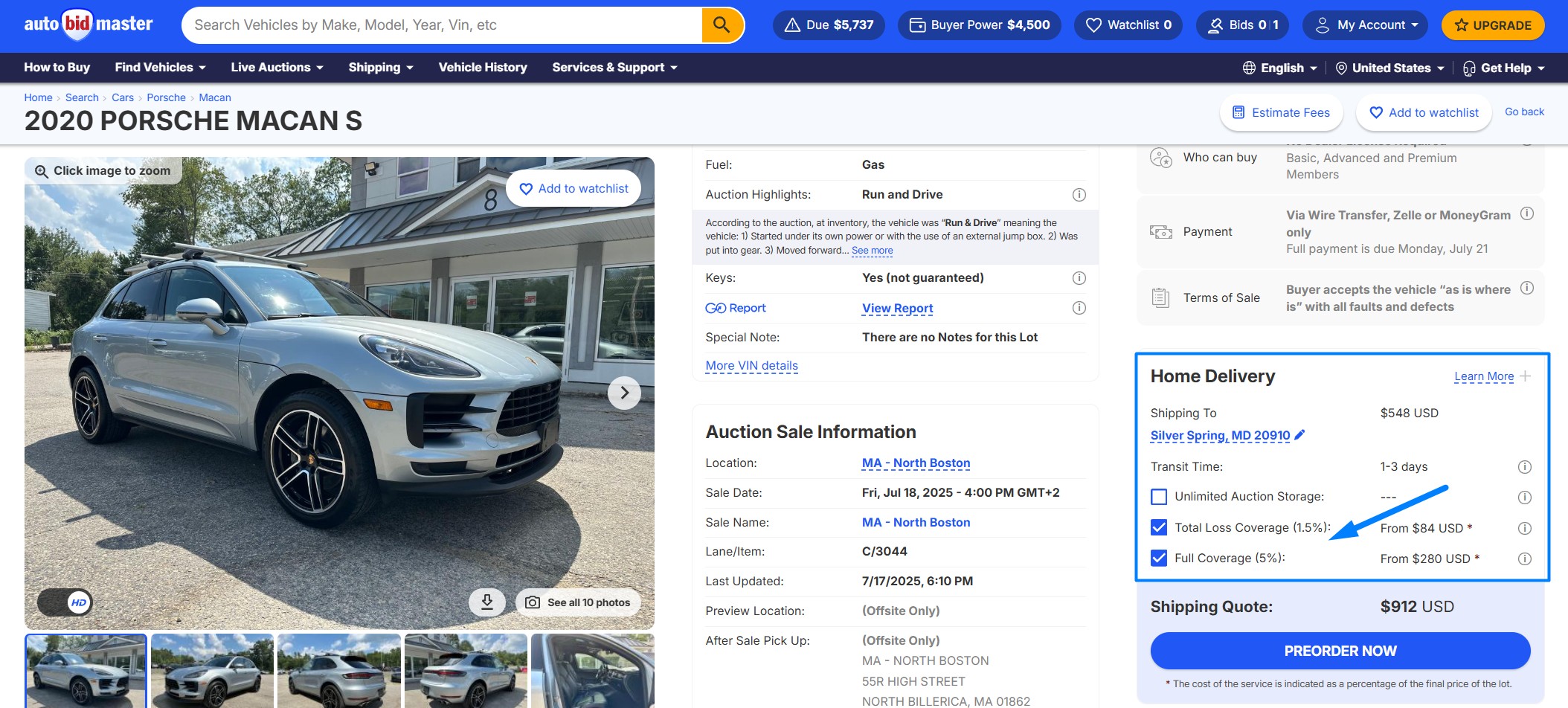Open the View Report link
The width and height of the screenshot is (1568, 708).
[897, 309]
